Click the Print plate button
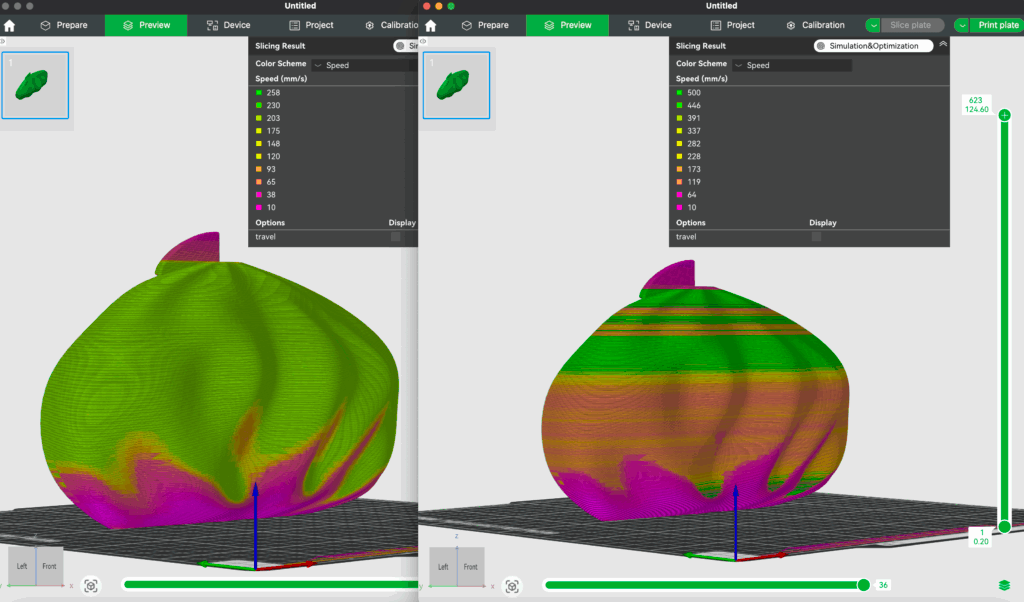This screenshot has height=602, width=1024. (x=998, y=24)
